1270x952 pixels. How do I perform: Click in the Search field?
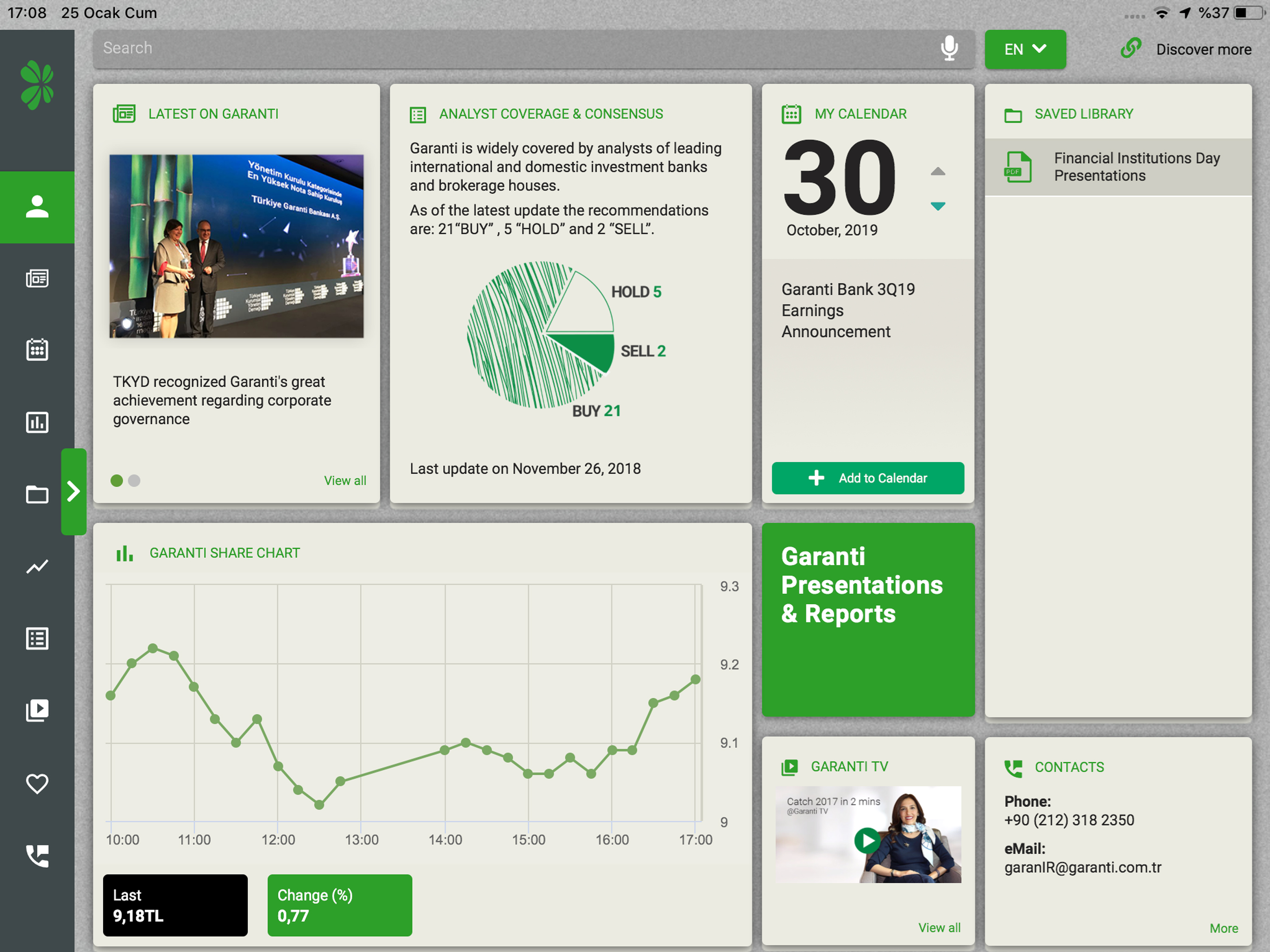point(533,49)
